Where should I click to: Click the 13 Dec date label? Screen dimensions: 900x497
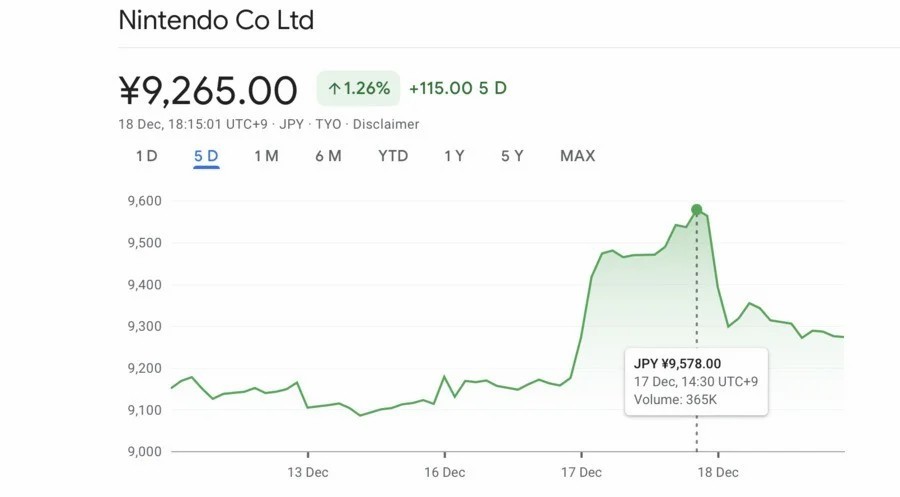click(308, 472)
